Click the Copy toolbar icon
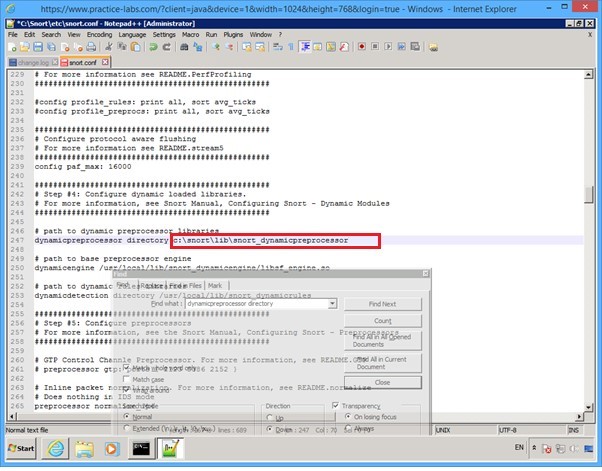 point(122,47)
